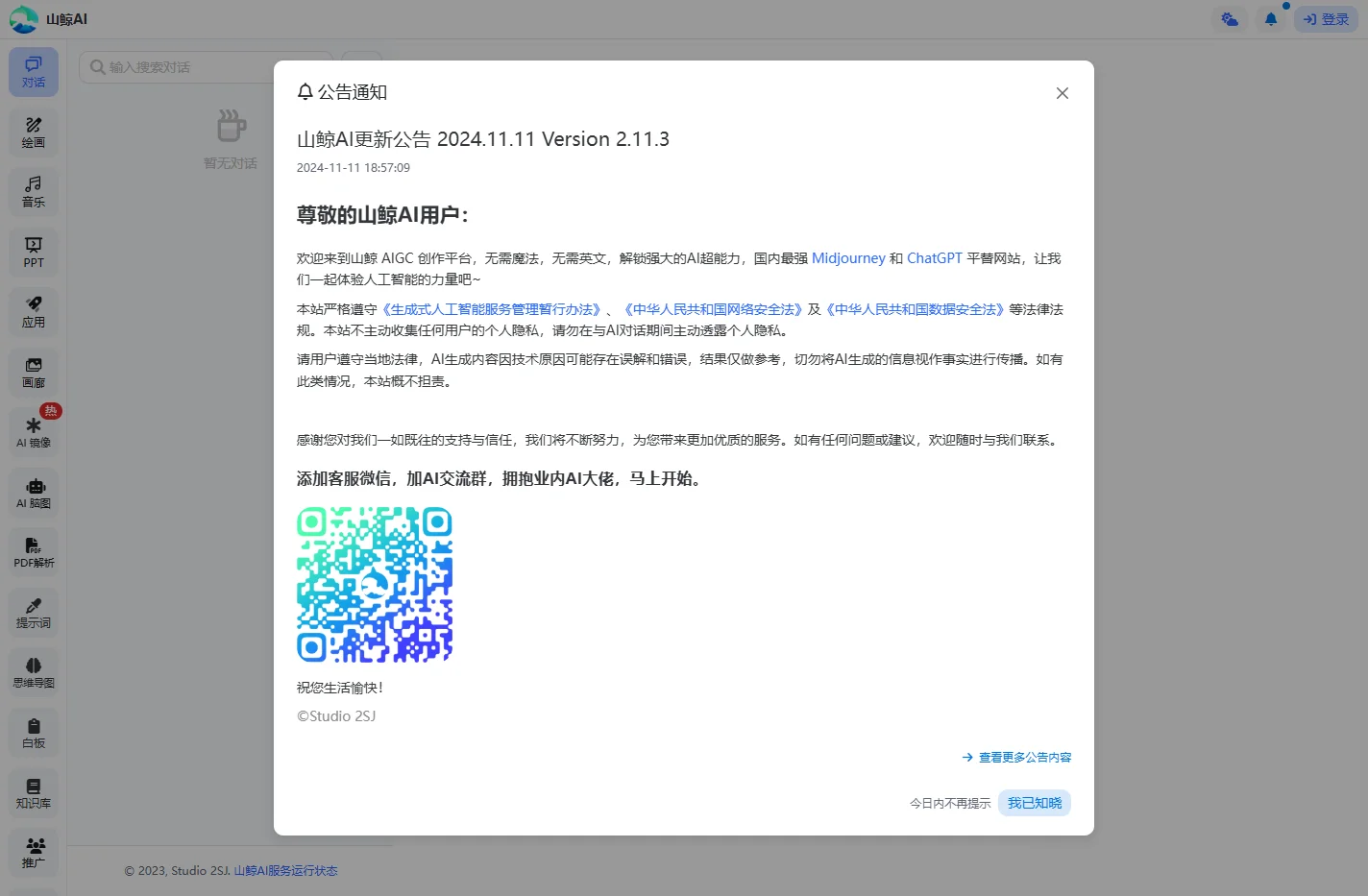Click the 公告通知 dialog title bell icon
The image size is (1368, 896).
pos(305,92)
